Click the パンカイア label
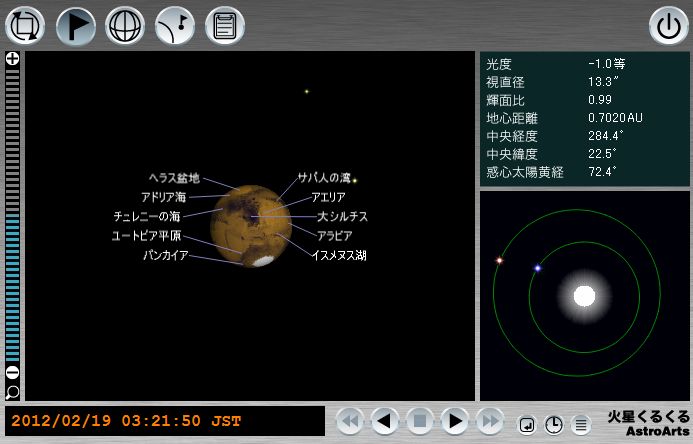Image resolution: width=693 pixels, height=444 pixels. [x=166, y=255]
